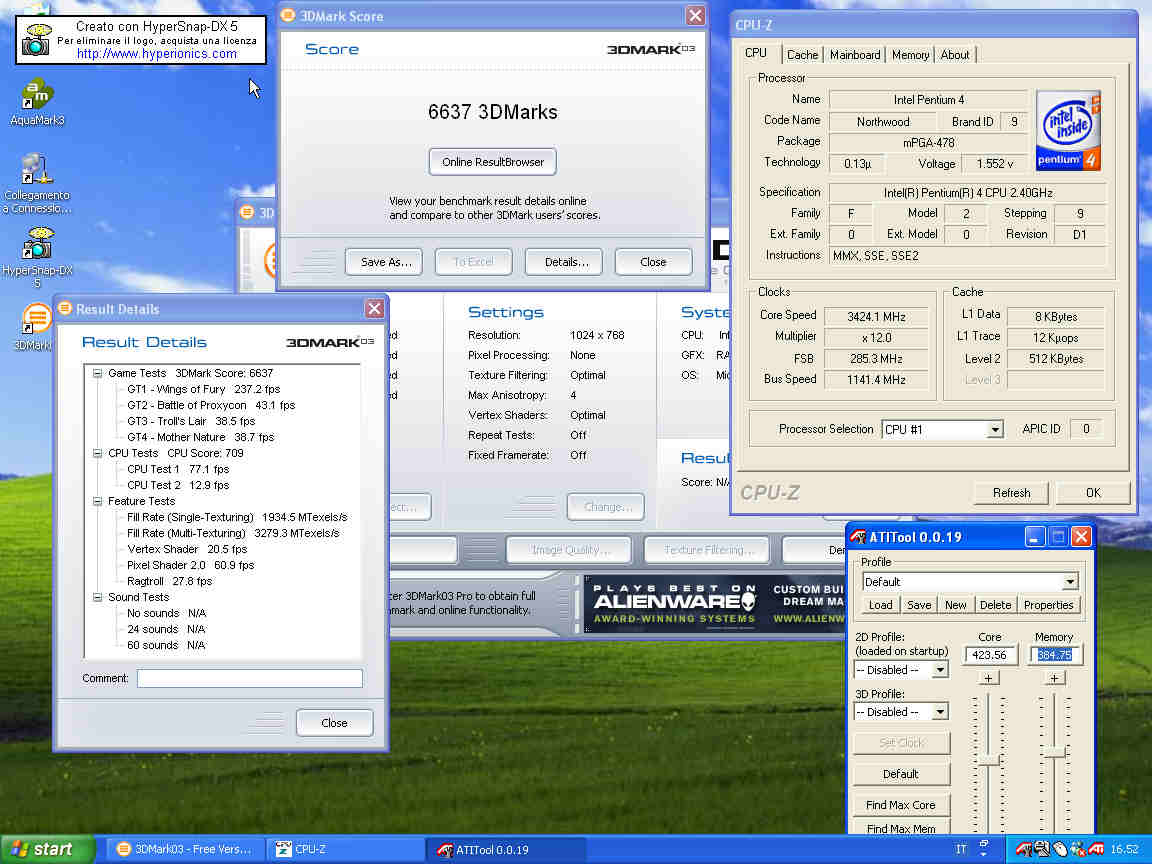The image size is (1152, 864).
Task: Switch to ATITool taskbar button
Action: click(507, 849)
